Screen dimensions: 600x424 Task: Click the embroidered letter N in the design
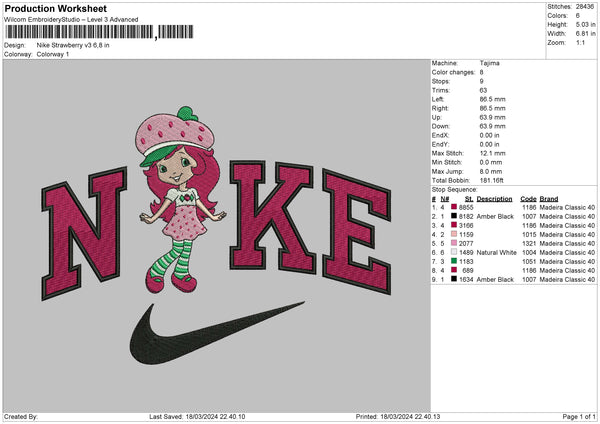tap(85, 233)
